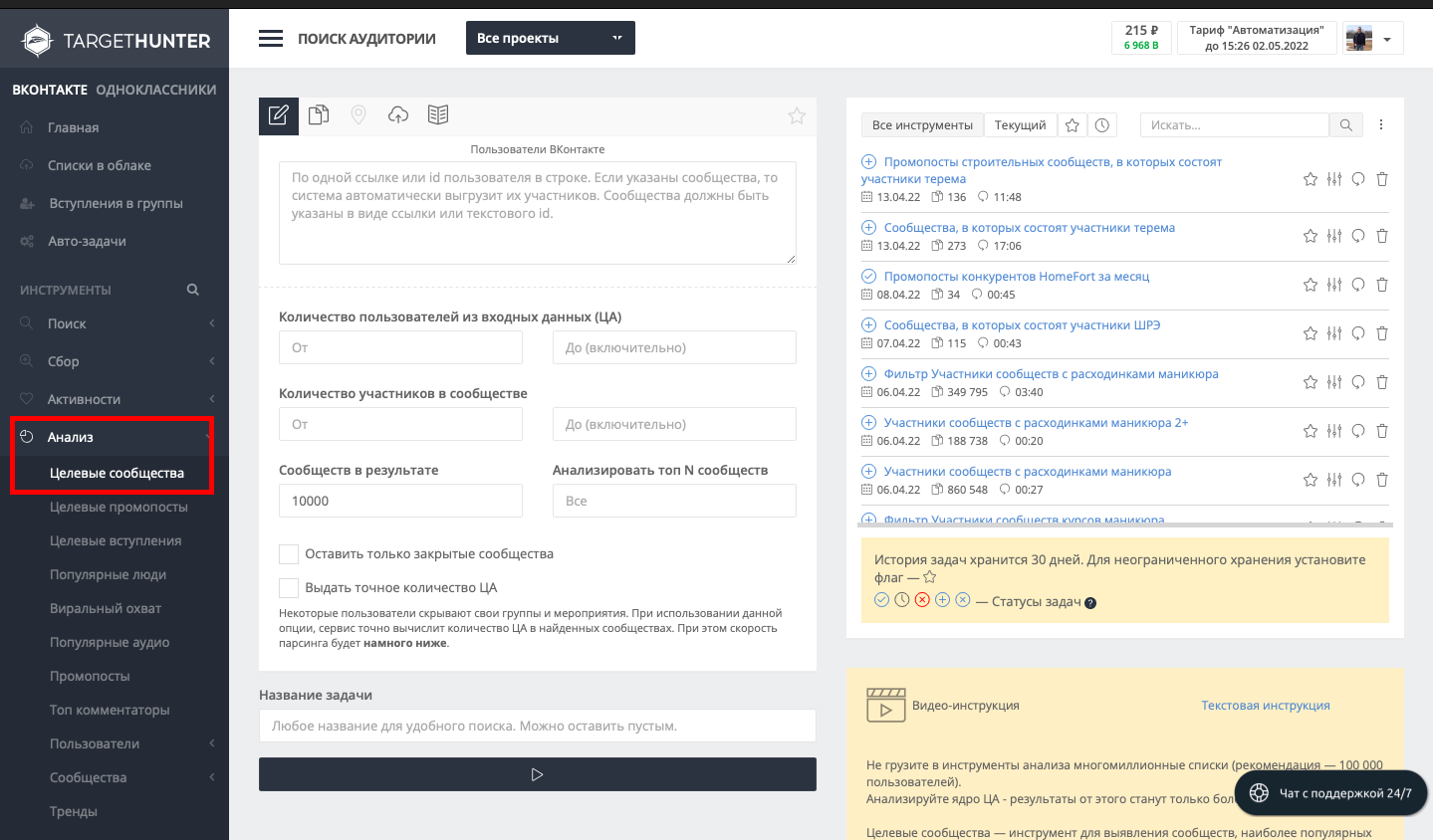This screenshot has height=840, width=1433.
Task: Enable 'Оставить только закрытые сообщества' checkbox
Action: 289,554
